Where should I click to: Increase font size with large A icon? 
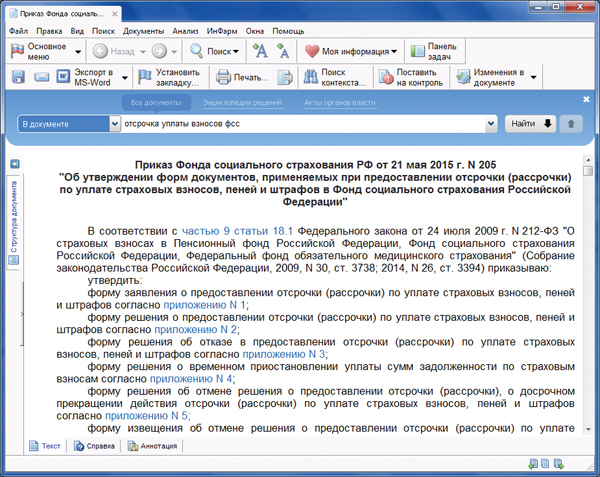260,50
